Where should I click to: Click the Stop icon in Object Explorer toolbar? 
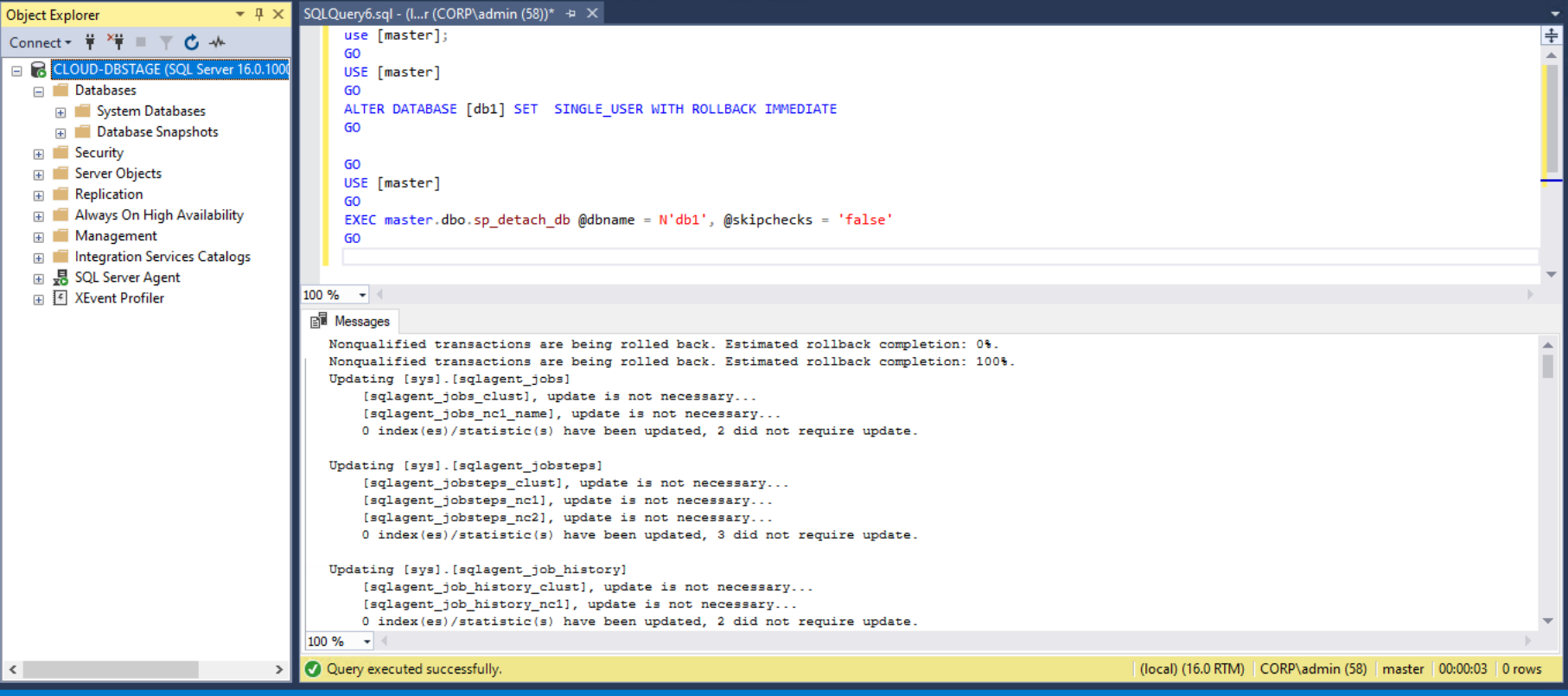pyautogui.click(x=141, y=42)
